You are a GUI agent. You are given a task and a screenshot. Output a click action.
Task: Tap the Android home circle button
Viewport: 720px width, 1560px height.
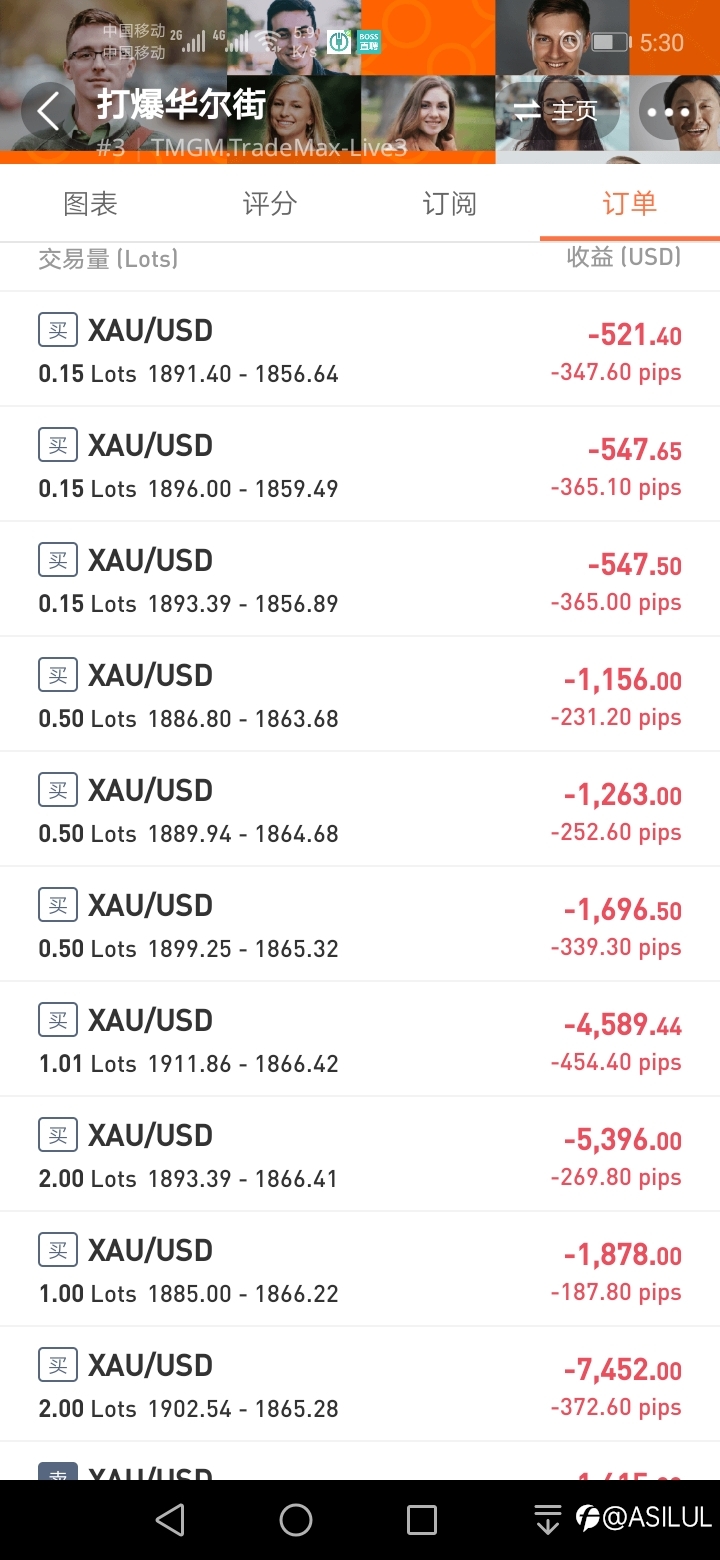[x=296, y=1520]
